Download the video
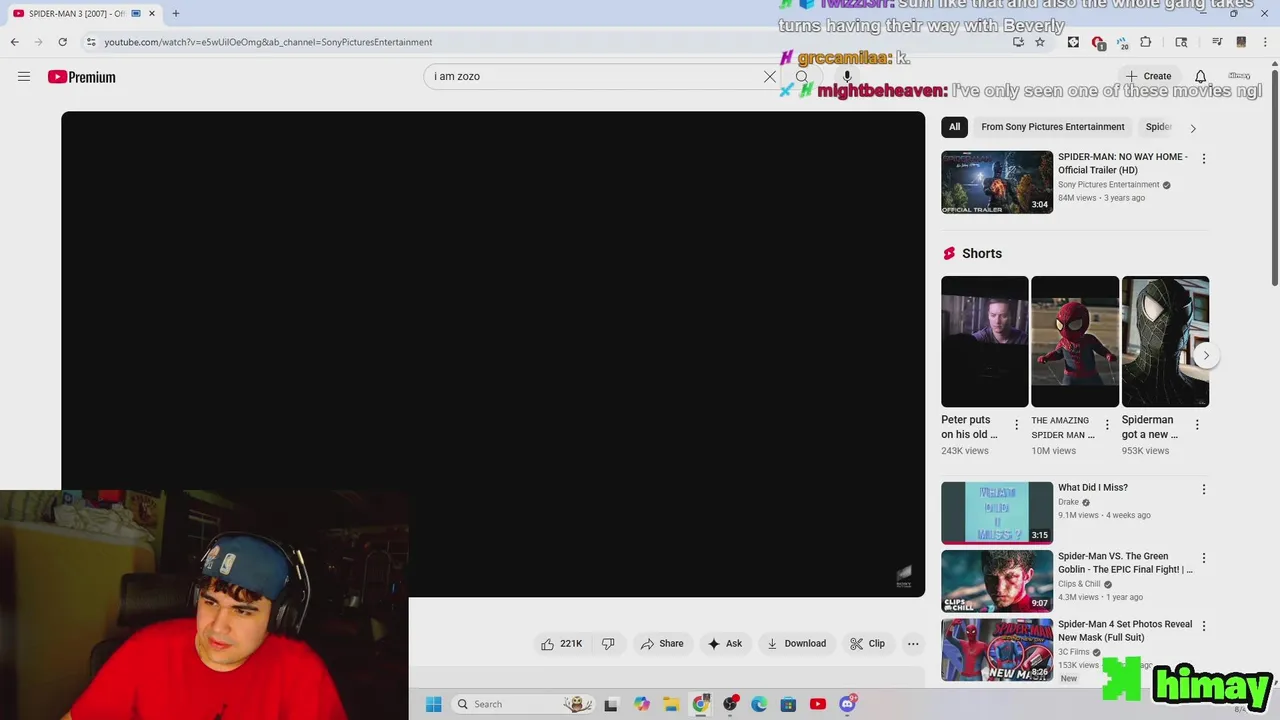Image resolution: width=1280 pixels, height=720 pixels. [796, 644]
